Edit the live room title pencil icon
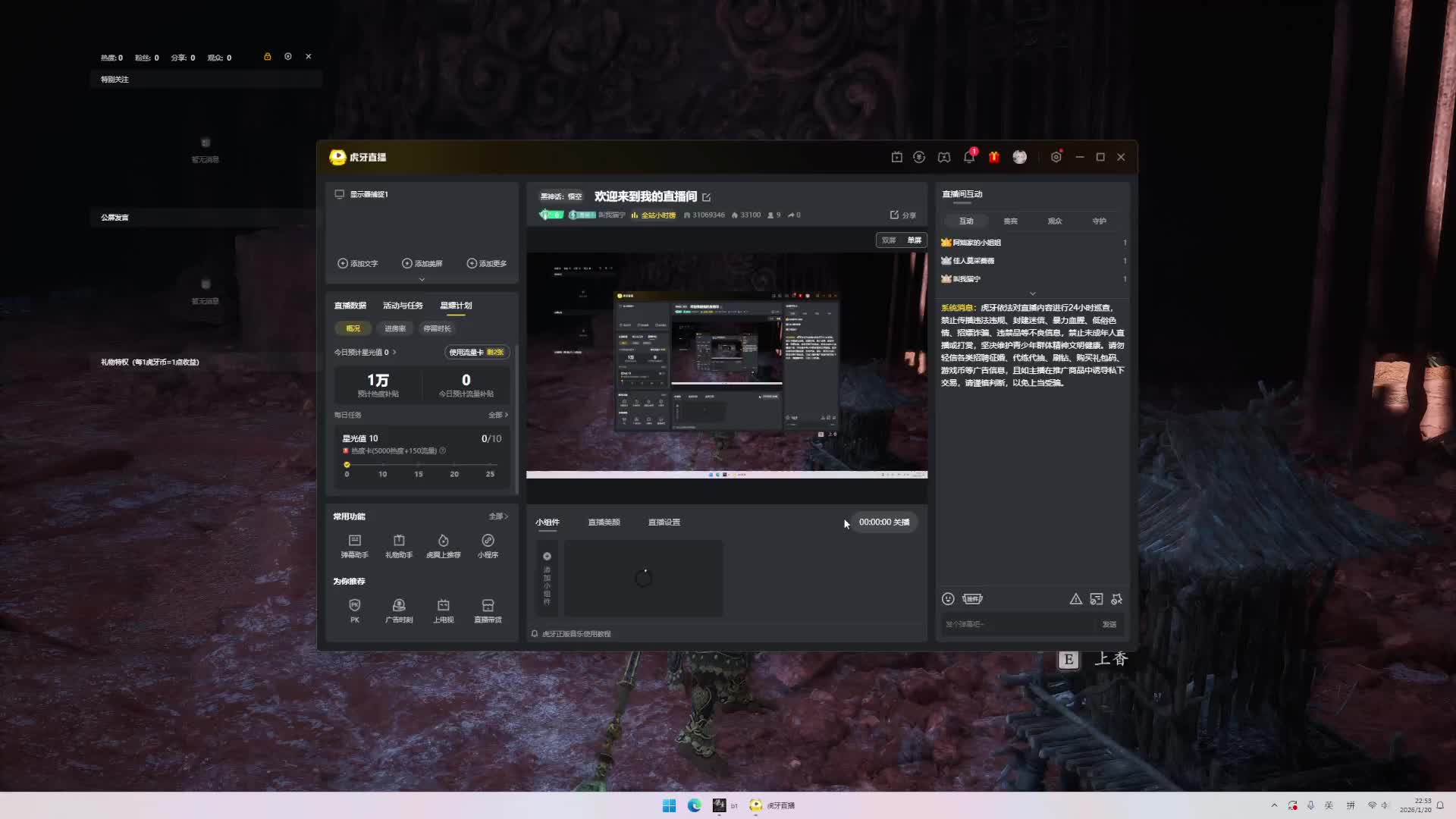Viewport: 1456px width, 819px height. (x=707, y=197)
